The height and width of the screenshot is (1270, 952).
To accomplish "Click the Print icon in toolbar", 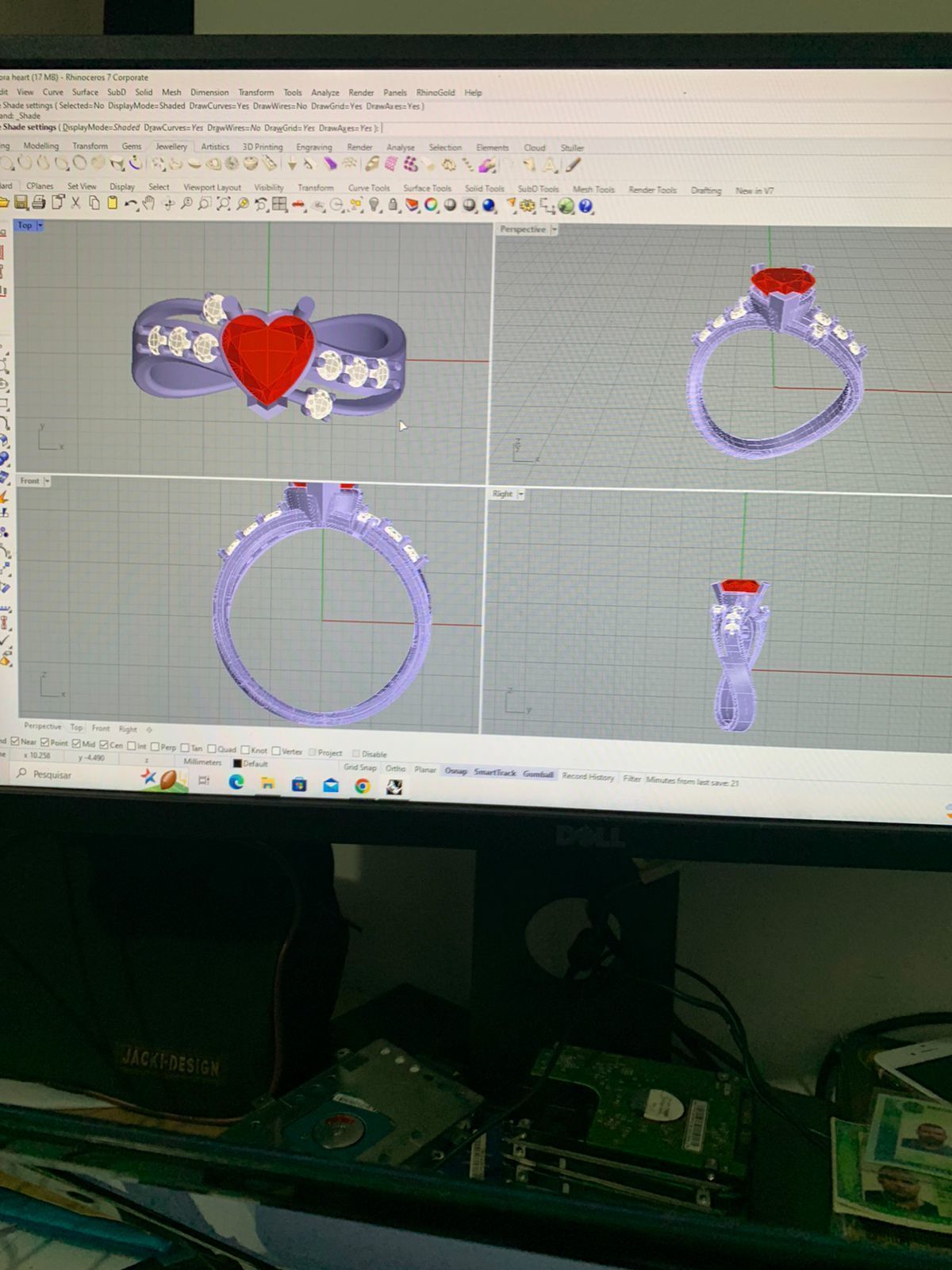I will pos(38,204).
